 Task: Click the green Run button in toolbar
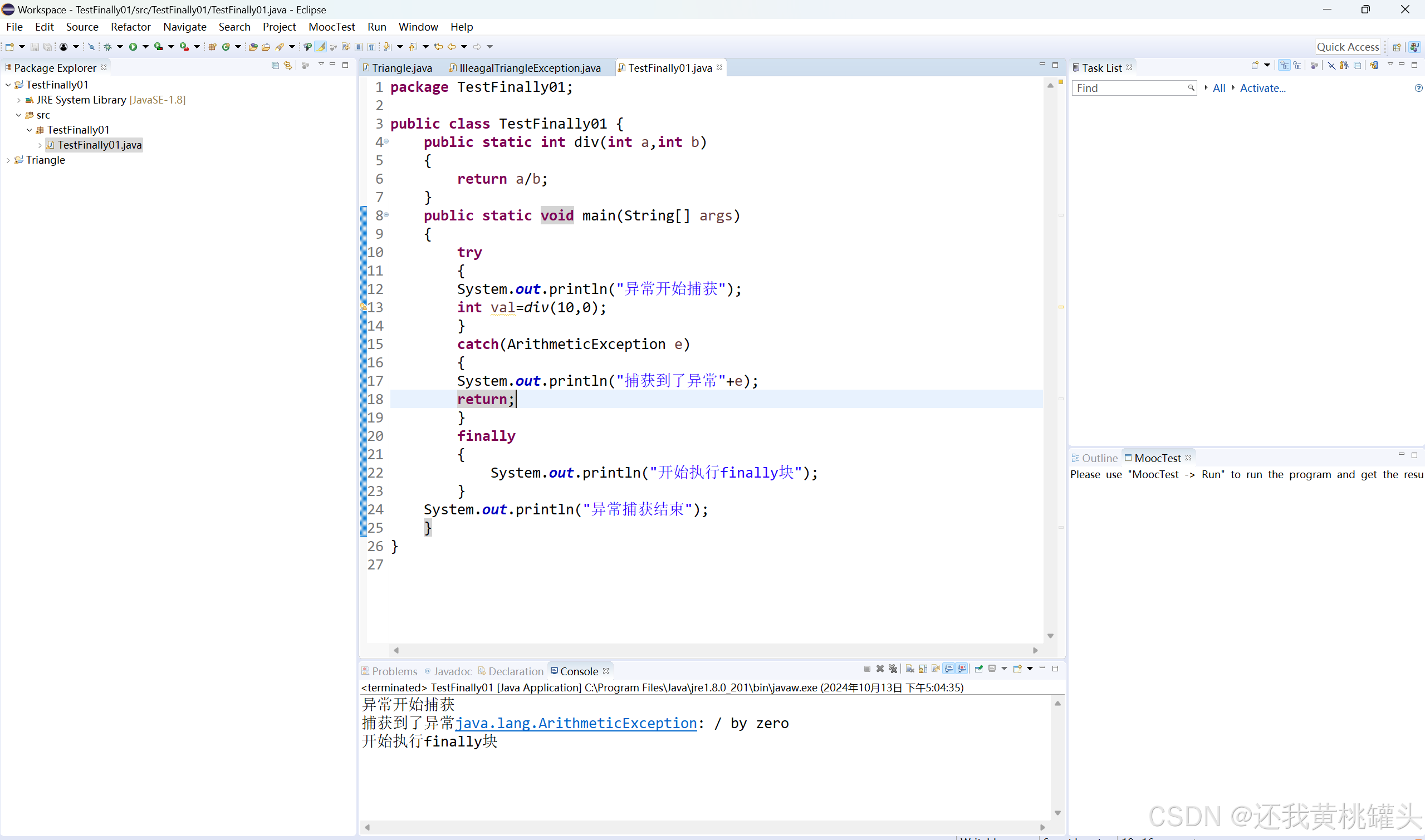[x=133, y=47]
